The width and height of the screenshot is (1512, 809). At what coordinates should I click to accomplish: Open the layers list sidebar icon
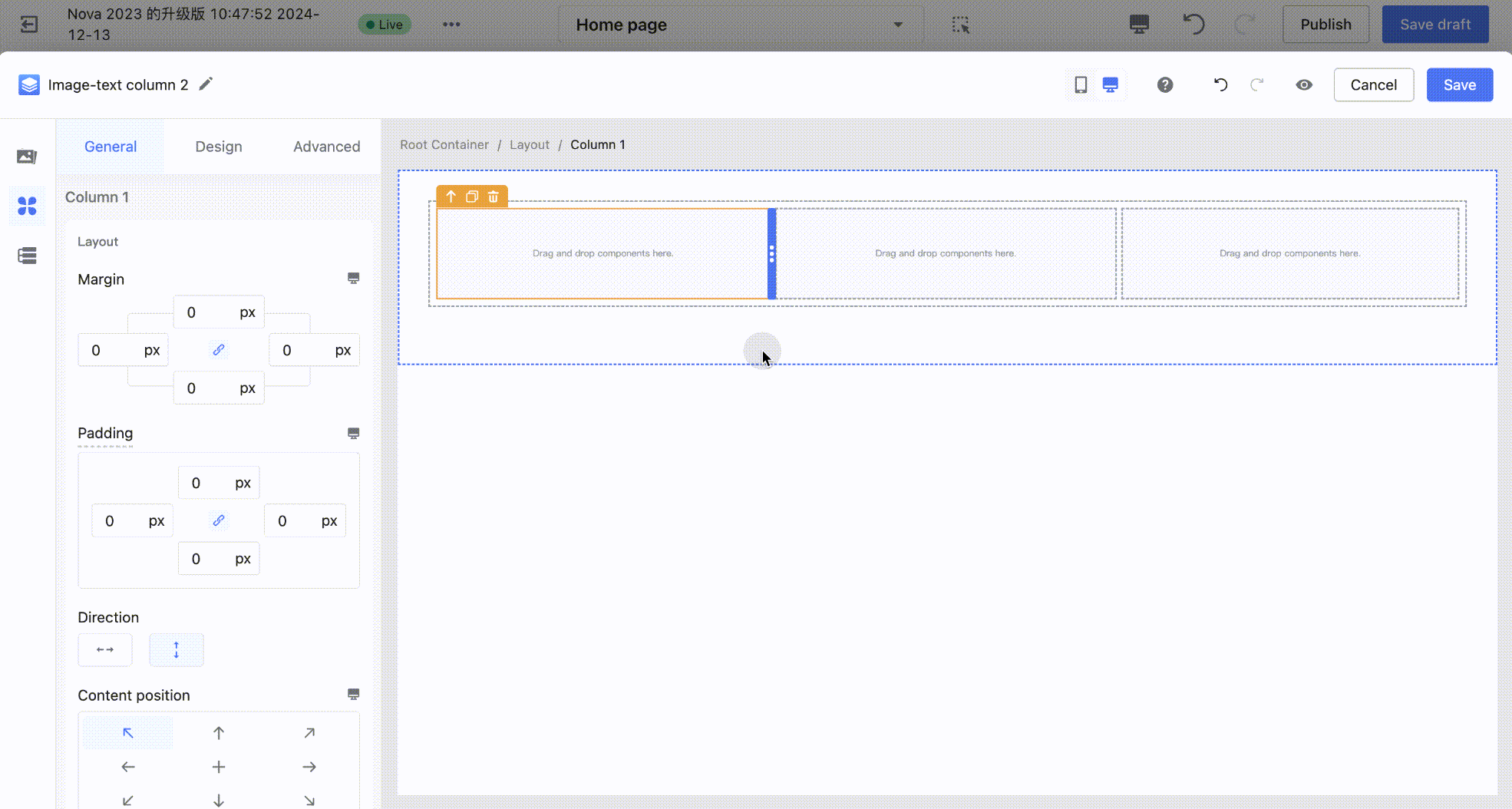click(28, 256)
